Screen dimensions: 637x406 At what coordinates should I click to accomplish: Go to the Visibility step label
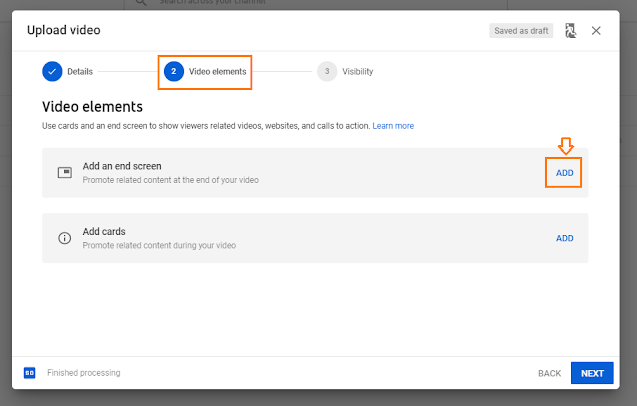coord(358,72)
